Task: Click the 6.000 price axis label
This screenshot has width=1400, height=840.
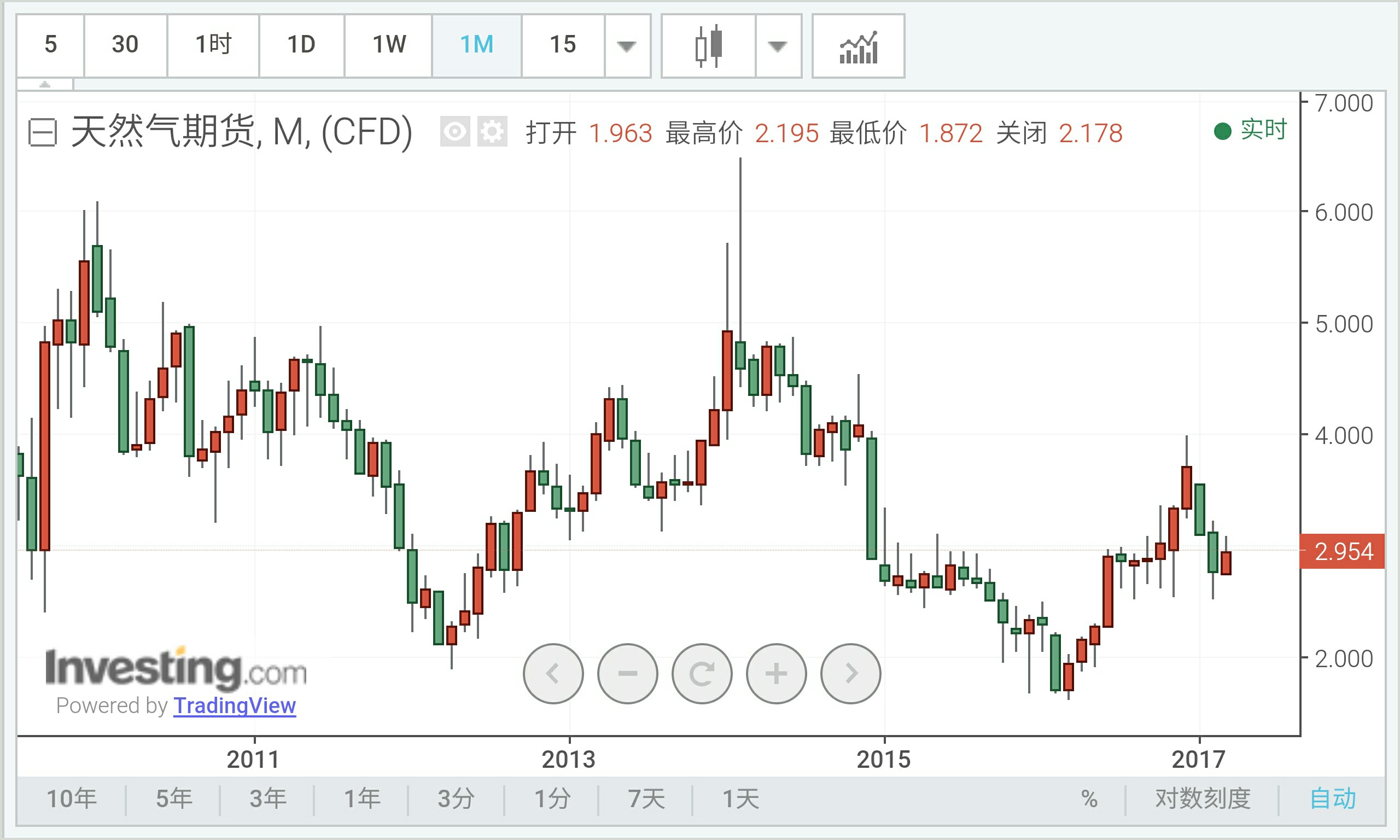Action: click(x=1344, y=213)
